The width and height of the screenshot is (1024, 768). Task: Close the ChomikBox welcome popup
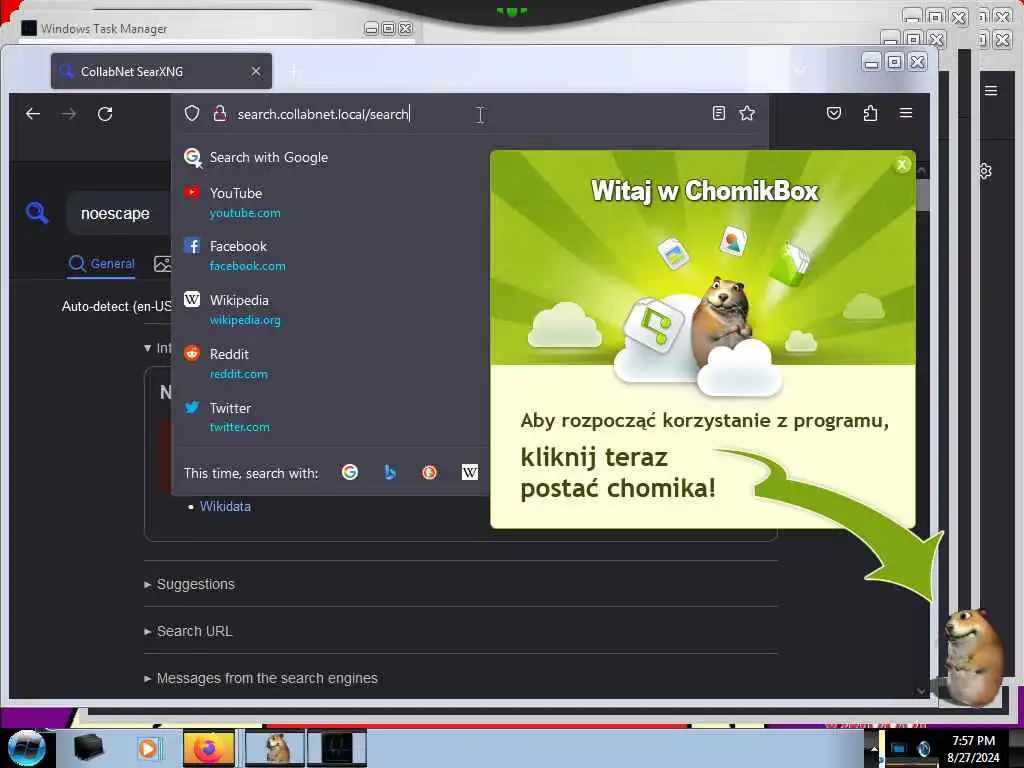point(902,165)
